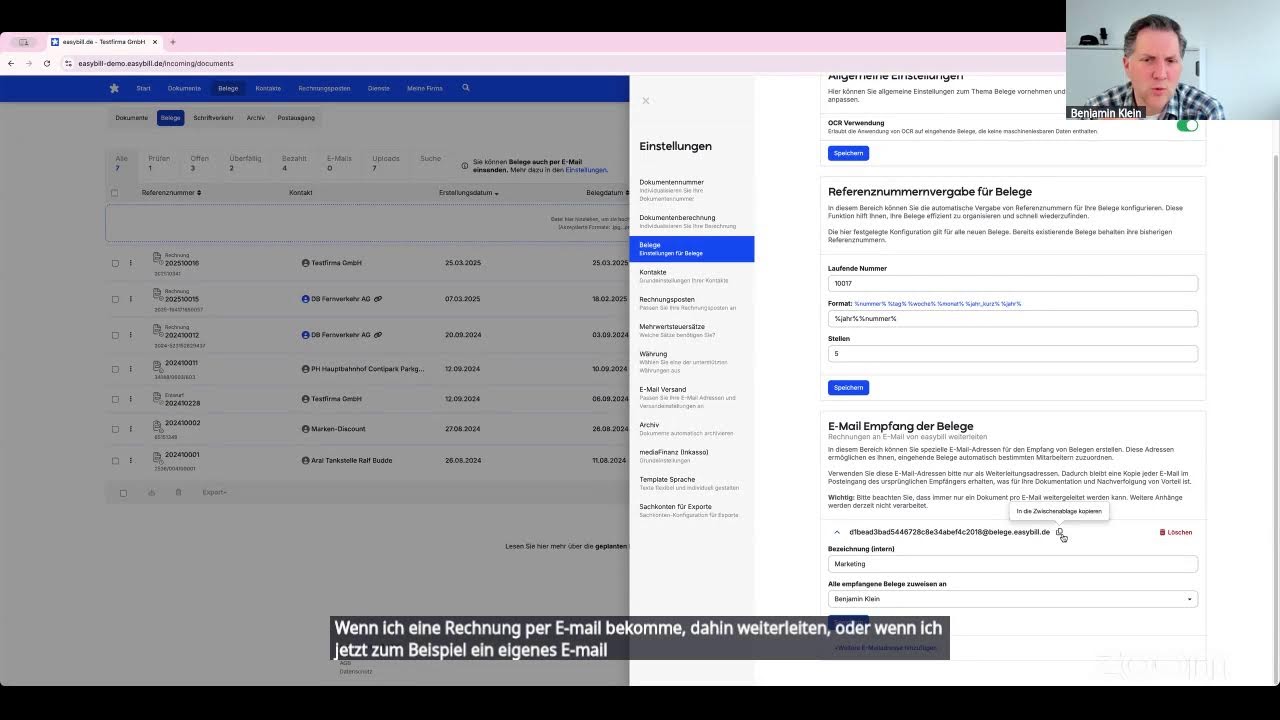The height and width of the screenshot is (720, 1280).
Task: Tick the bottom bulk-action checkbox
Action: point(123,493)
